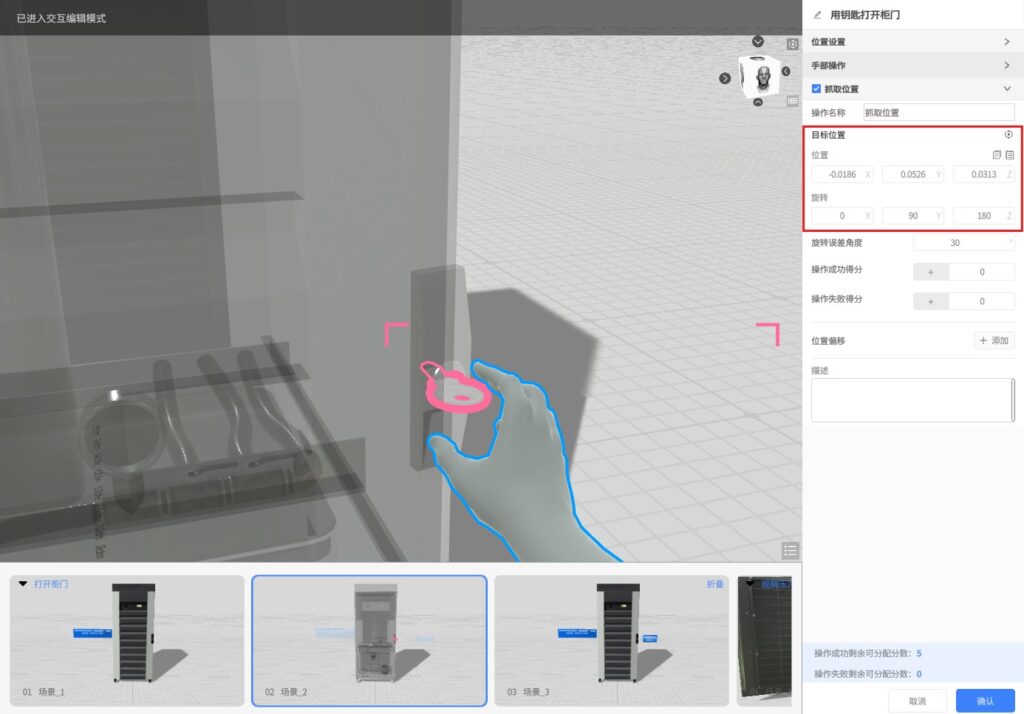This screenshot has height=714, width=1024.
Task: Toggle the list icon at viewport bottom-right
Action: click(791, 551)
